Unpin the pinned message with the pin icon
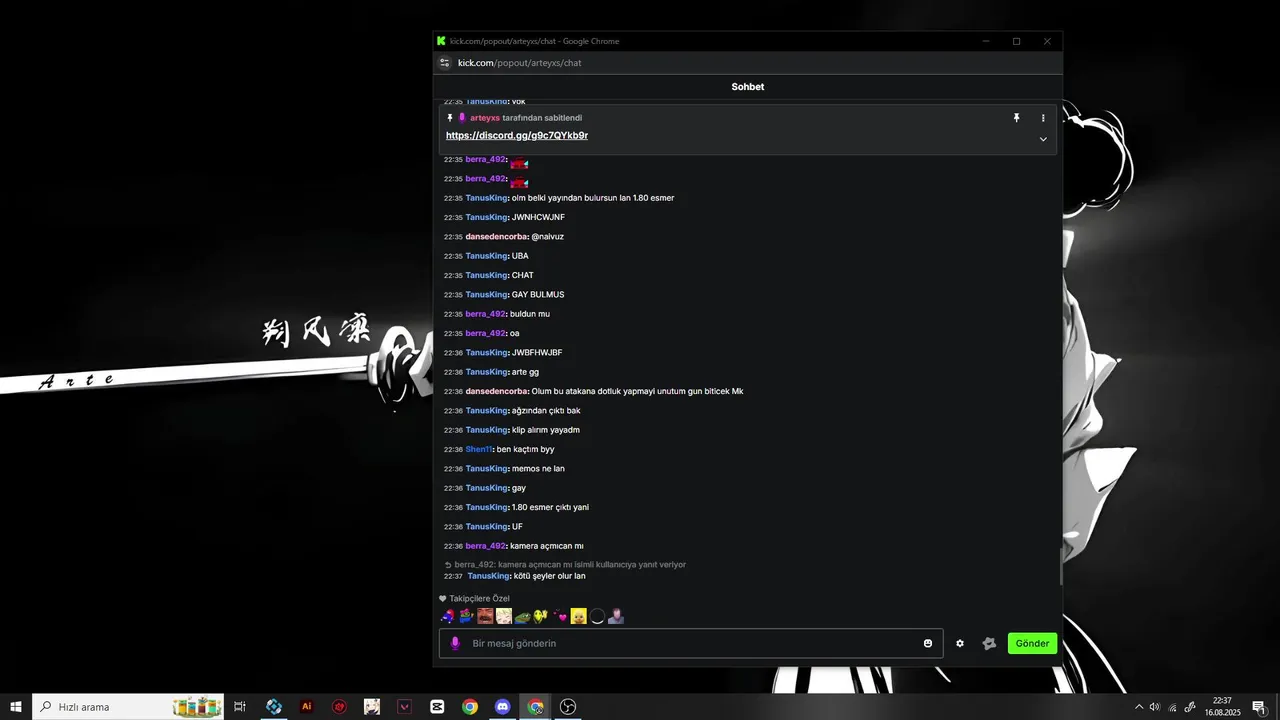This screenshot has height=720, width=1280. pyautogui.click(x=1016, y=118)
